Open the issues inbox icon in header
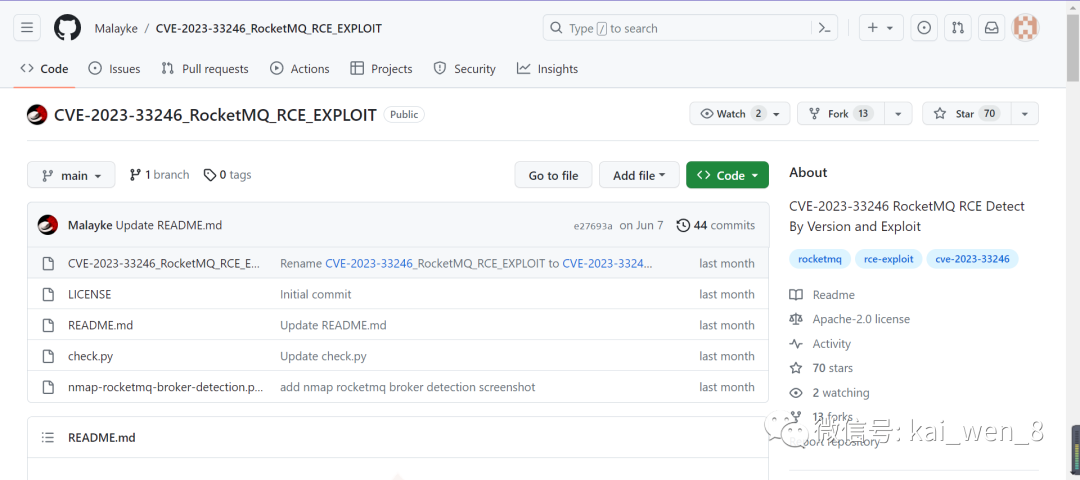Image resolution: width=1080 pixels, height=480 pixels. [x=924, y=28]
